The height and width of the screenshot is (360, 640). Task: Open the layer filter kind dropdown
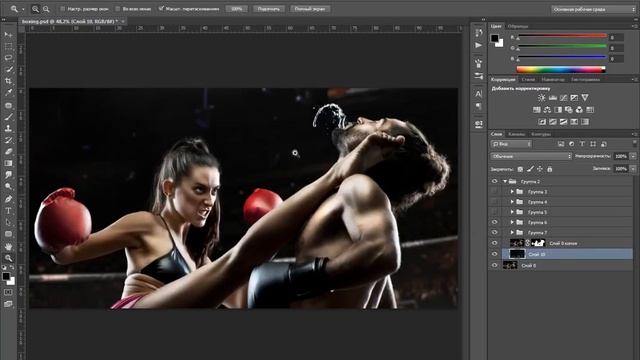[x=511, y=144]
